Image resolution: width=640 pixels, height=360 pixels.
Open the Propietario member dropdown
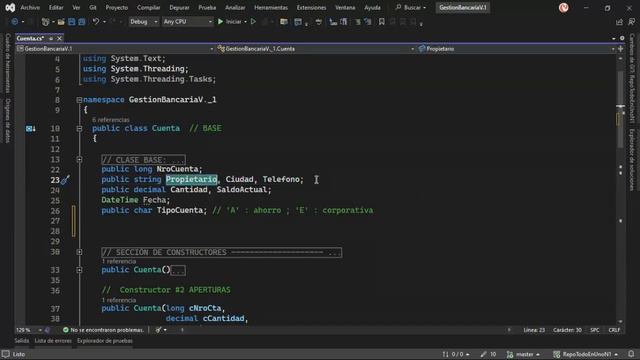tap(516, 49)
